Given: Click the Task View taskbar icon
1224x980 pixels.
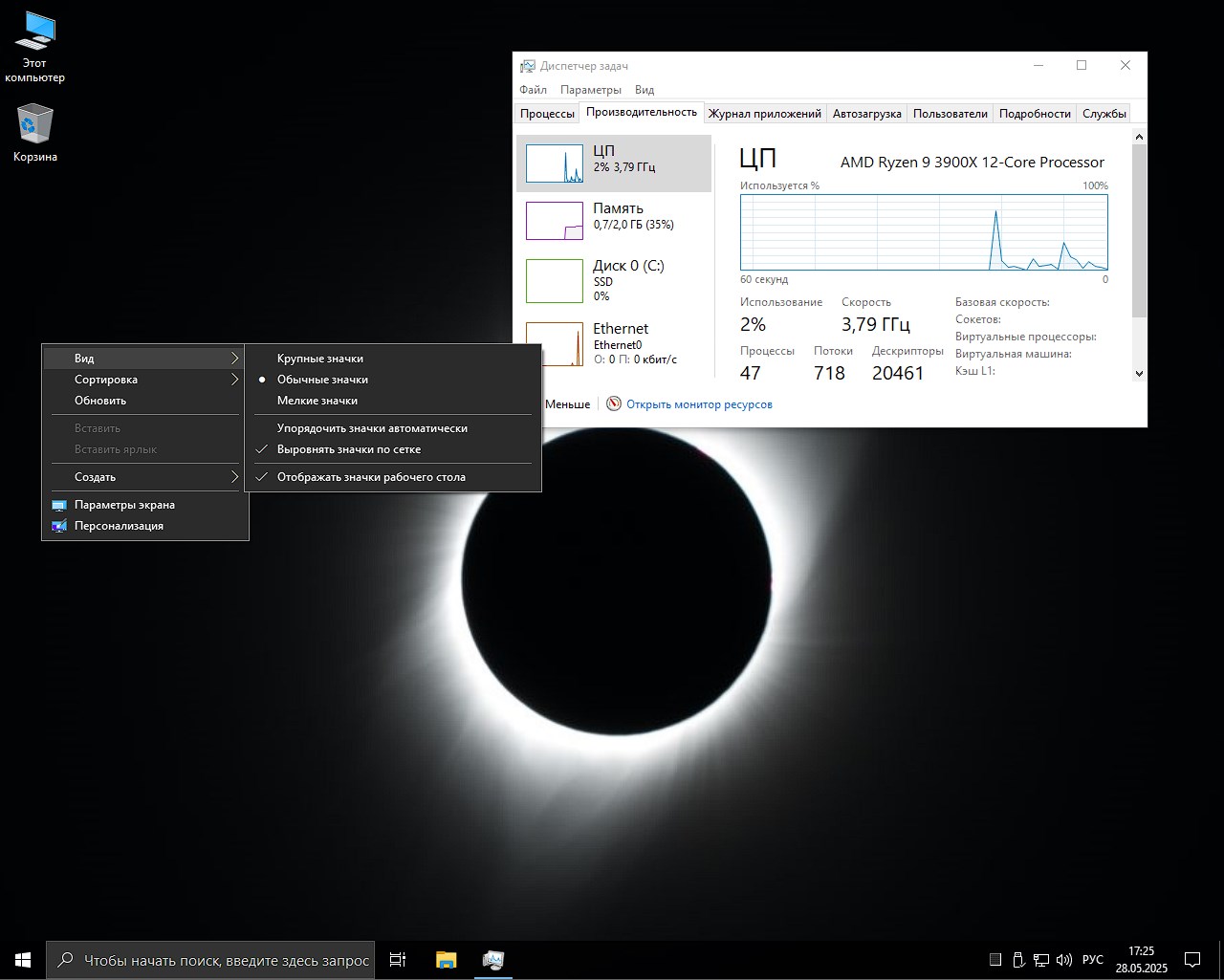Looking at the screenshot, I should pos(398,960).
